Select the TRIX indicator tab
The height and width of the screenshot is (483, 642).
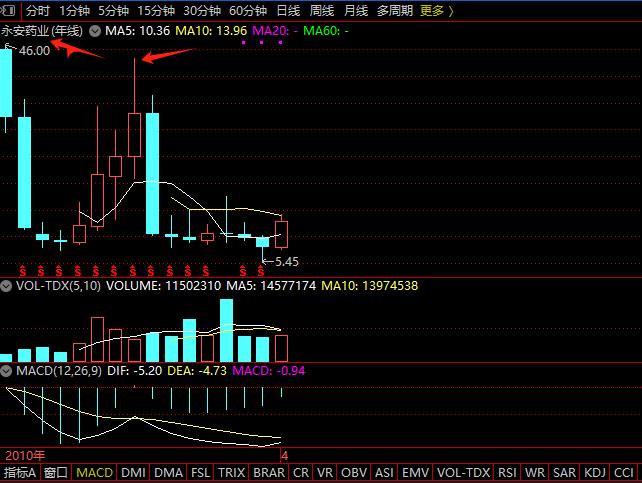click(x=231, y=473)
